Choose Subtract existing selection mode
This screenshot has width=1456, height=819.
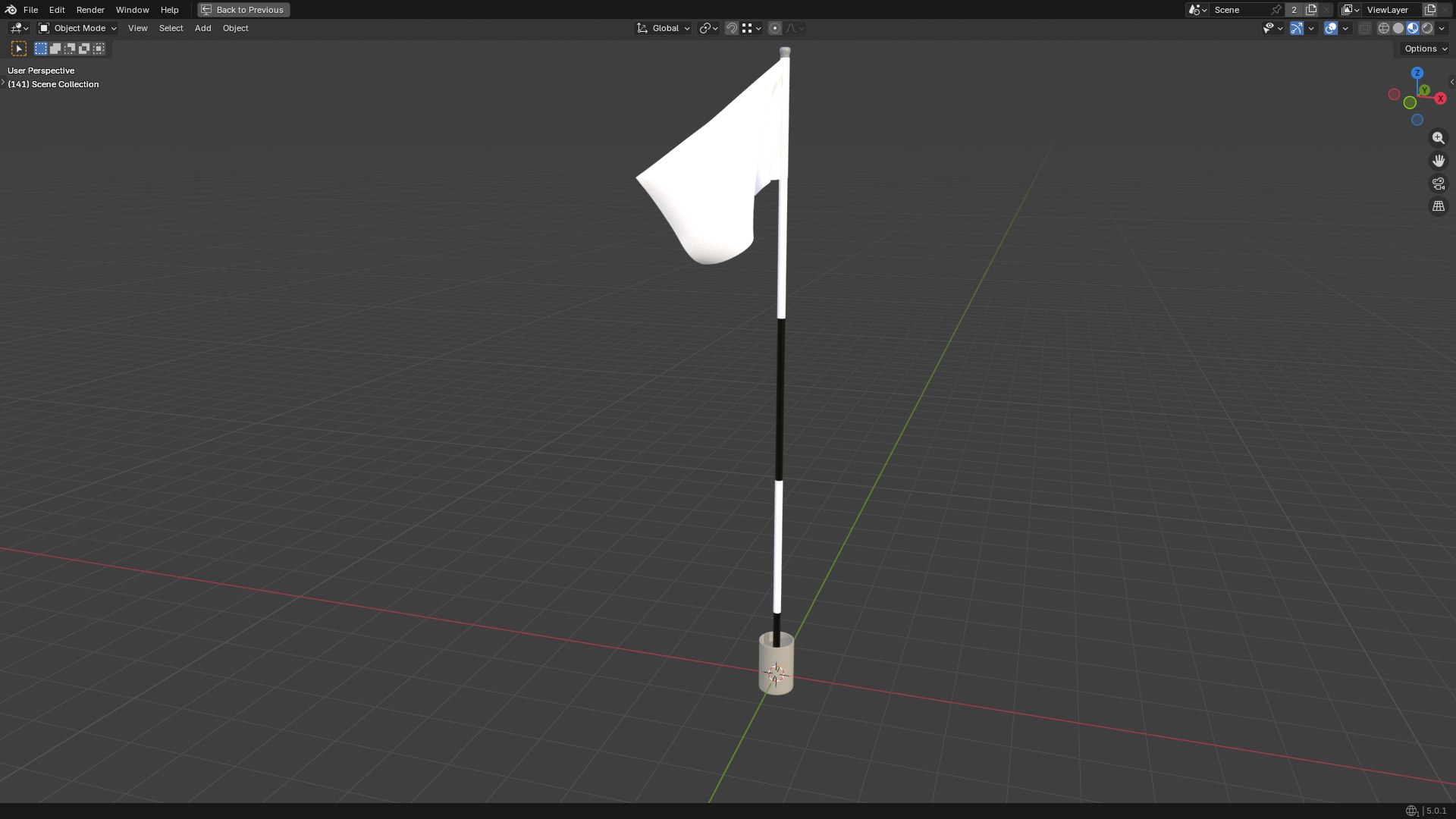click(70, 49)
